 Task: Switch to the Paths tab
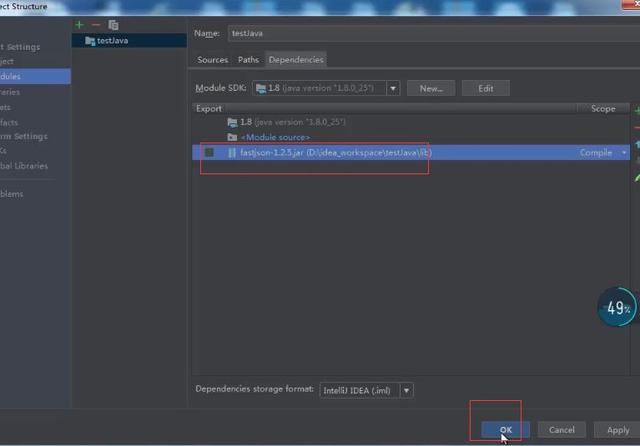(248, 60)
